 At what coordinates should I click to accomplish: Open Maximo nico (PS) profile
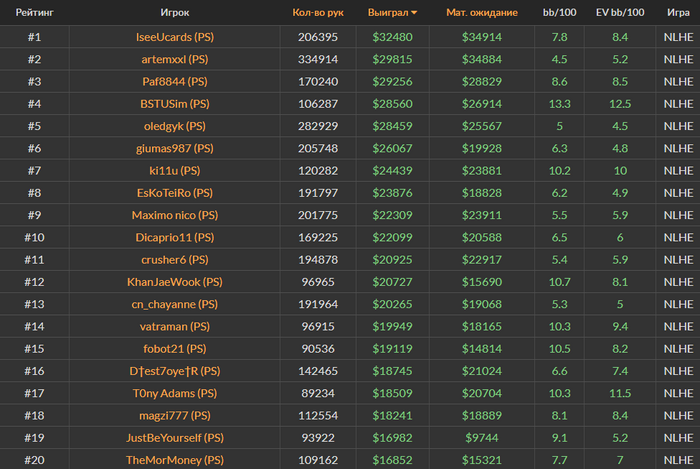[175, 216]
